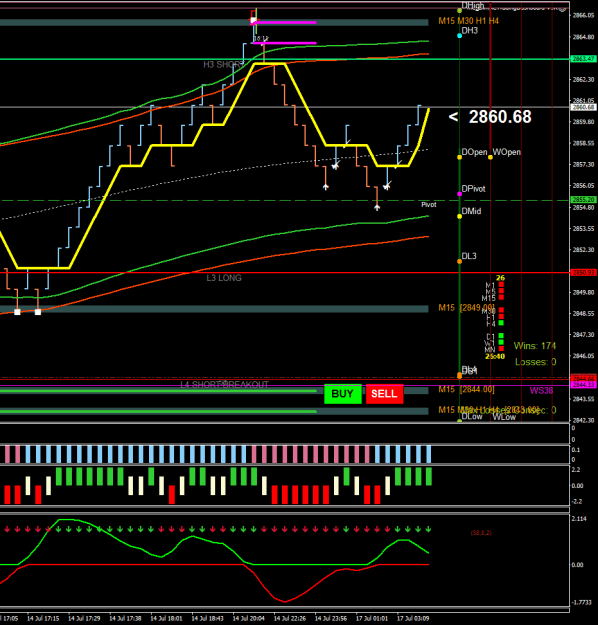Click the red M1 timeframe indicator square
The width and height of the screenshot is (598, 625).
(x=501, y=285)
